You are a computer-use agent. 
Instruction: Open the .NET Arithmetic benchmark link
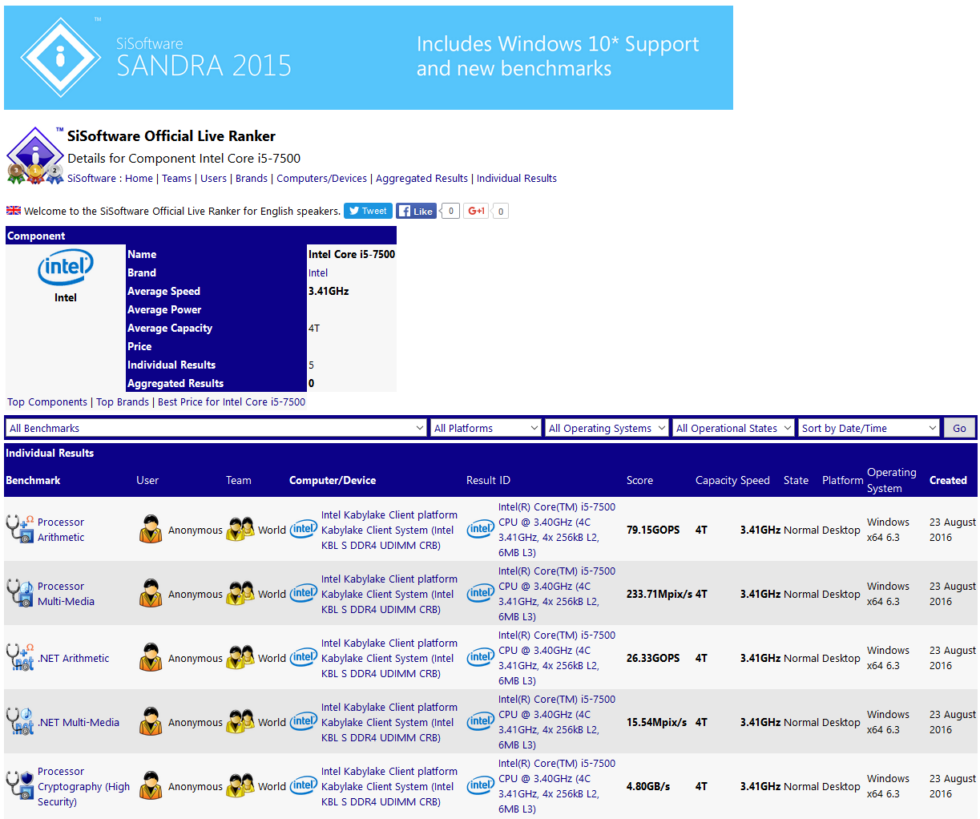point(73,658)
